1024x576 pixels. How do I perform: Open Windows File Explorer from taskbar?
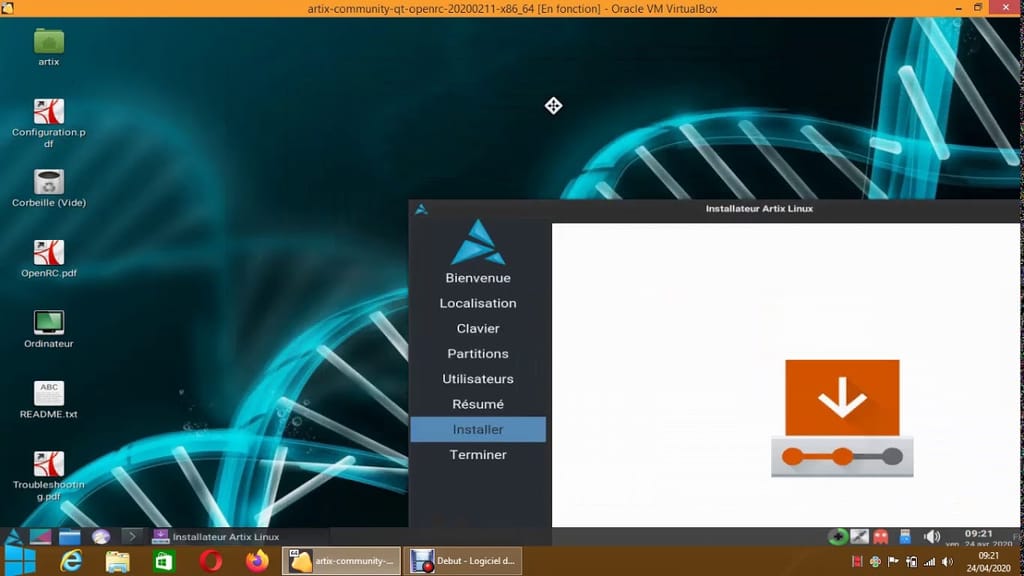pos(118,561)
